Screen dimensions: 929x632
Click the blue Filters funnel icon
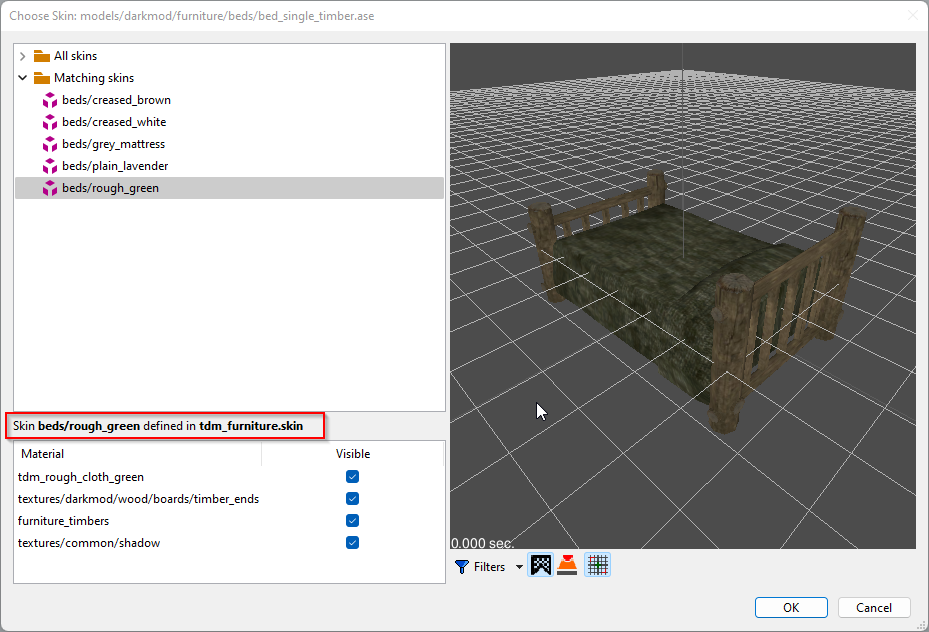462,567
